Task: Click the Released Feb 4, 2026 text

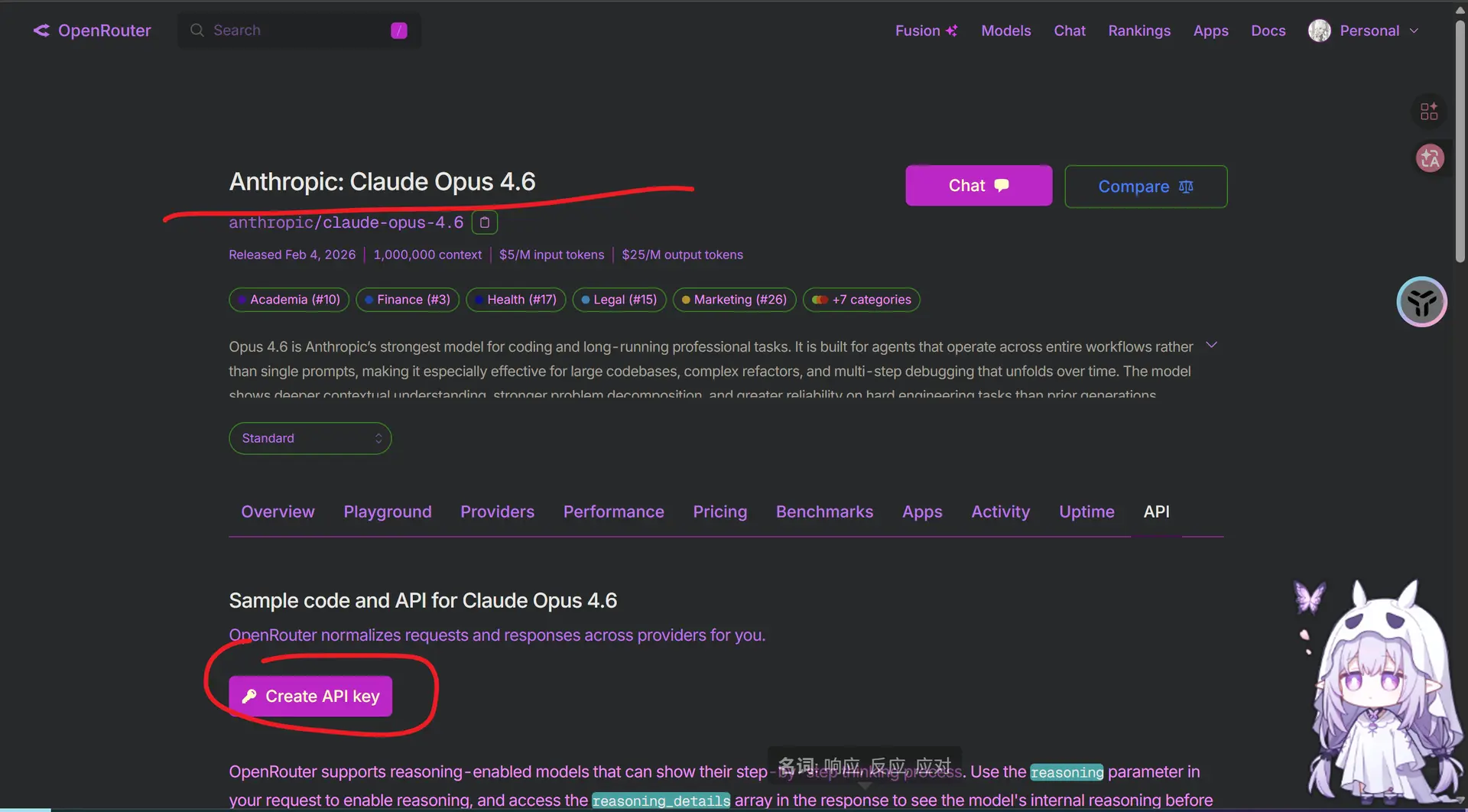Action: point(292,255)
